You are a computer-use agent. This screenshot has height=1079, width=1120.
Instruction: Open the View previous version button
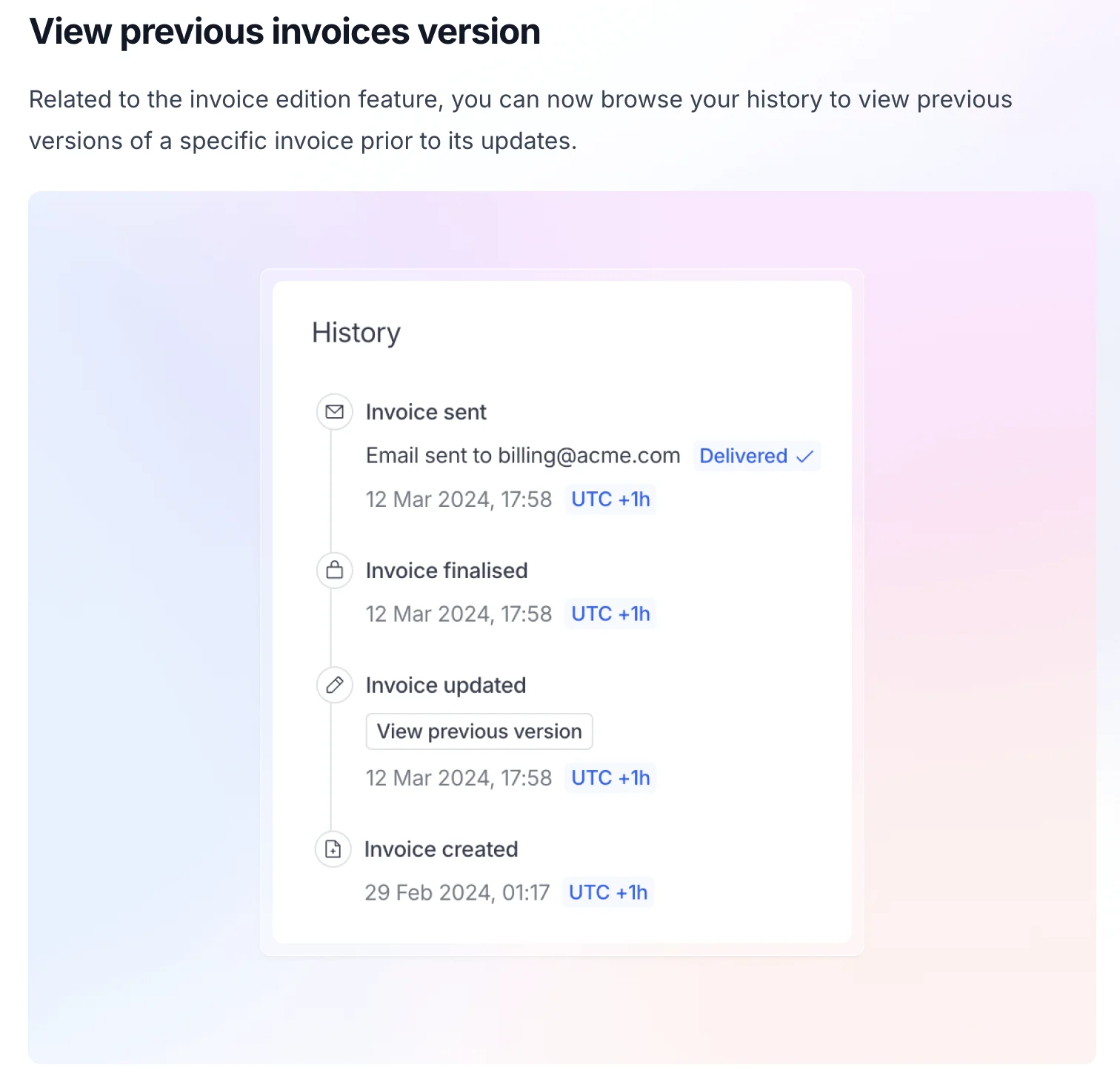coord(479,731)
